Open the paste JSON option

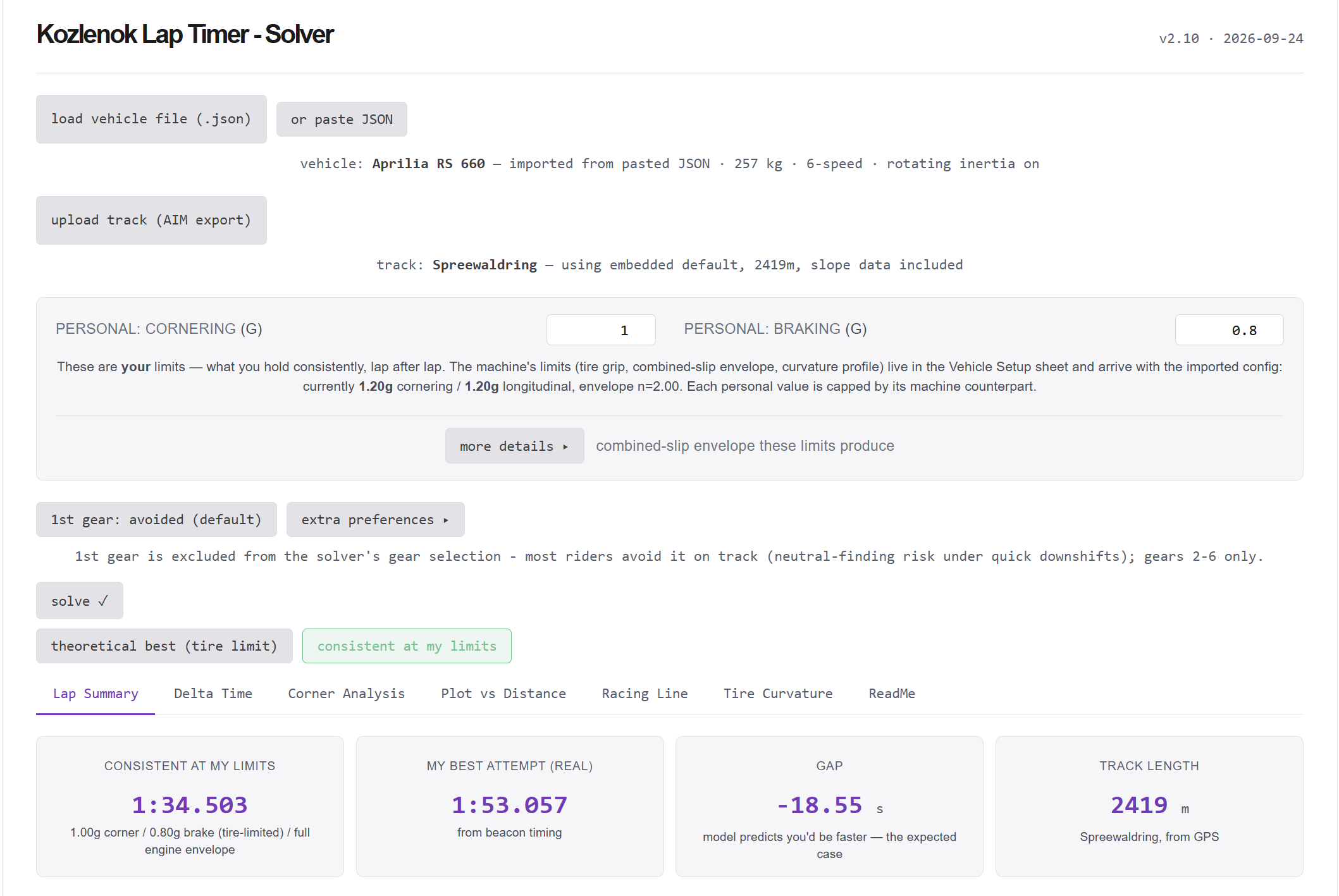click(x=342, y=119)
